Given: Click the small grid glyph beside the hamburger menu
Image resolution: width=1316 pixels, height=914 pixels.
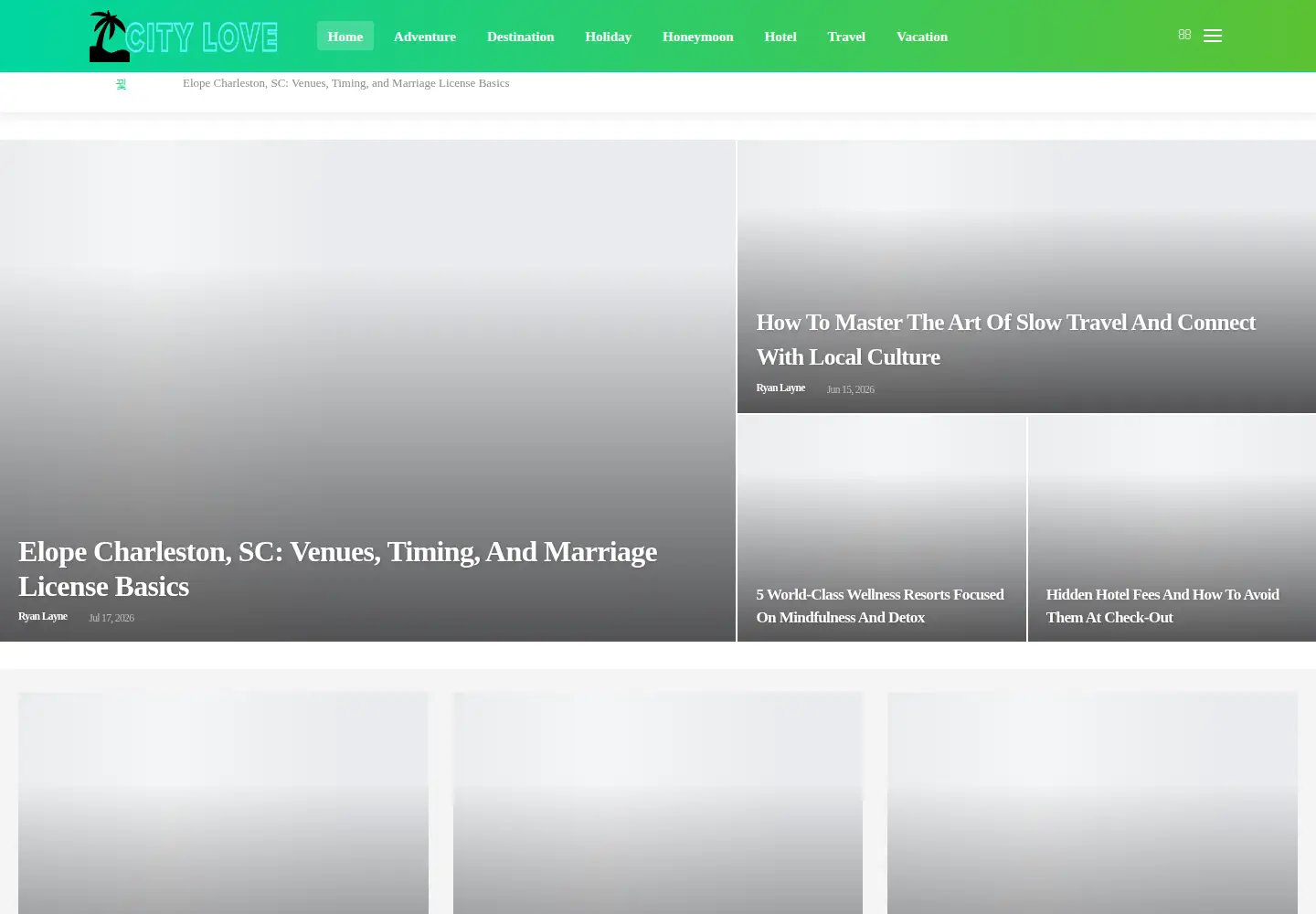Looking at the screenshot, I should (x=1184, y=35).
